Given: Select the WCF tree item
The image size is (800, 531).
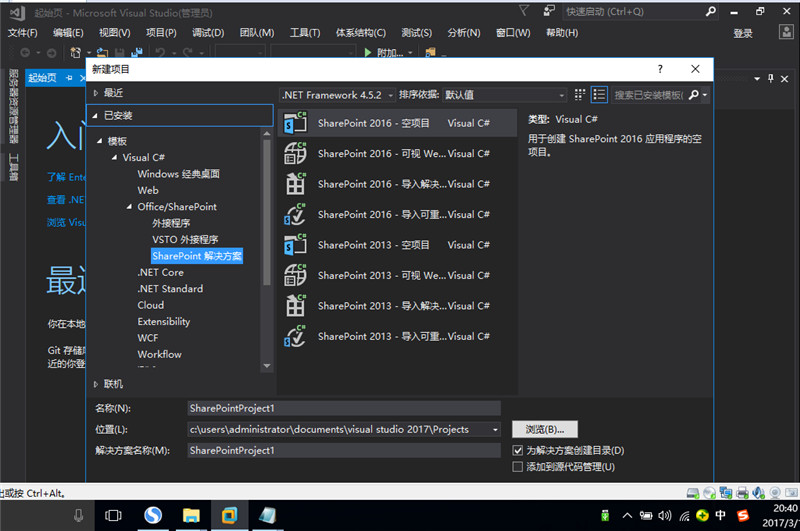Looking at the screenshot, I should [147, 338].
